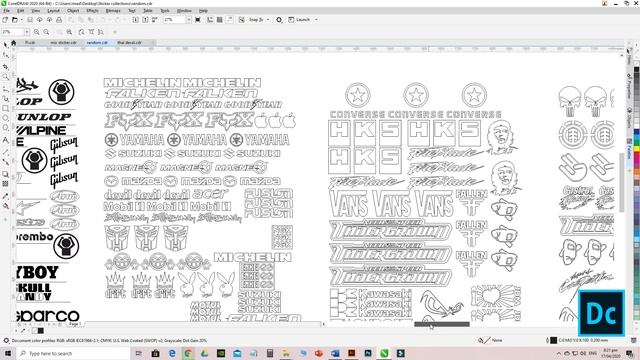The width and height of the screenshot is (640, 360).
Task: Select the Artistic Media tool
Action: point(6,98)
